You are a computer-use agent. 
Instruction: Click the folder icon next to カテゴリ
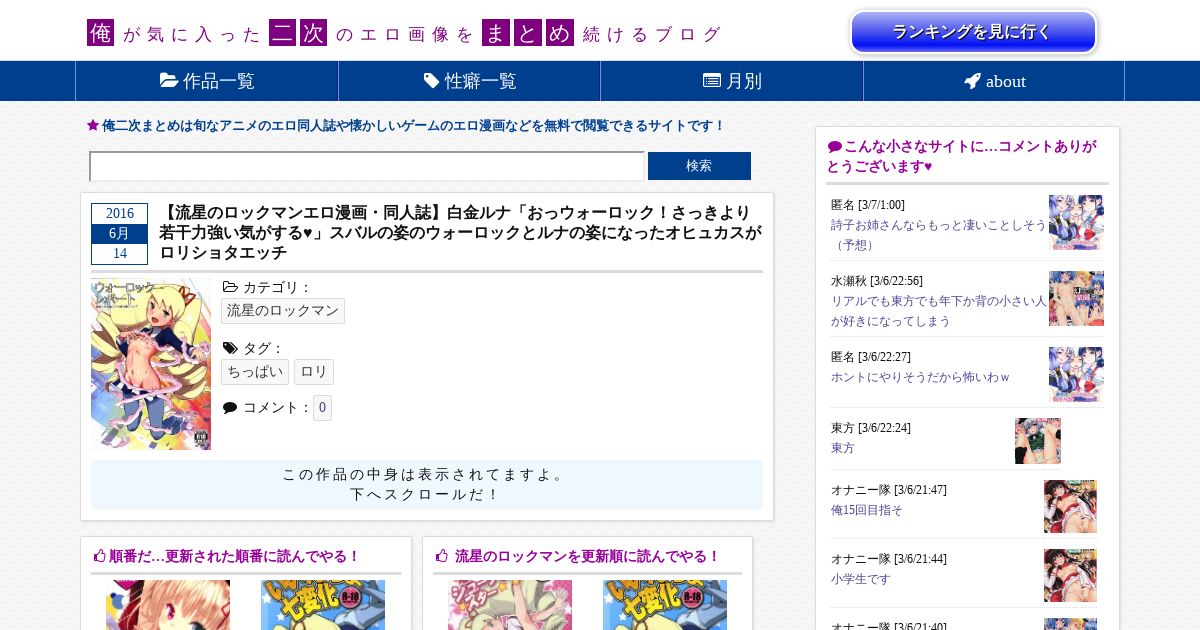tap(230, 287)
